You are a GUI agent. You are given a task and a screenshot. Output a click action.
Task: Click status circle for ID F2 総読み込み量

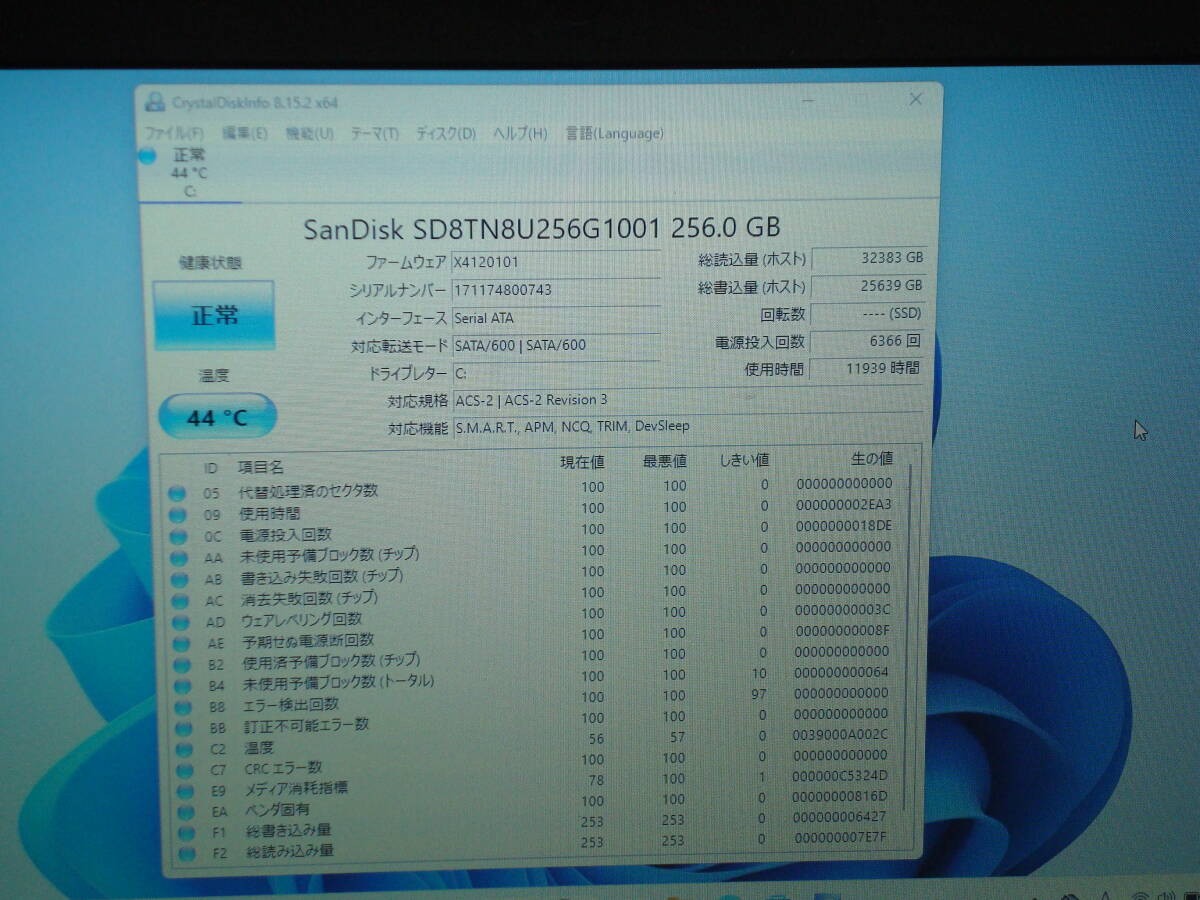185,853
